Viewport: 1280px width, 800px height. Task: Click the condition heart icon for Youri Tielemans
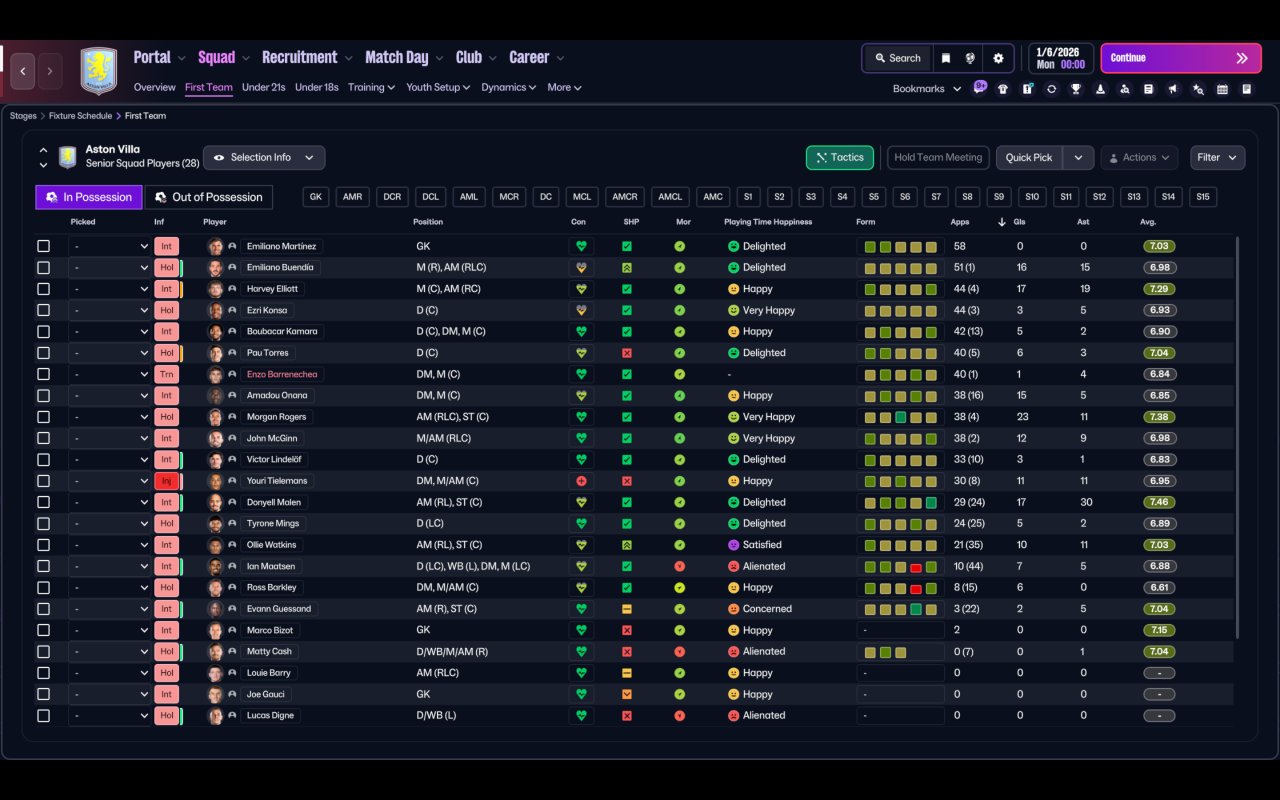point(581,481)
